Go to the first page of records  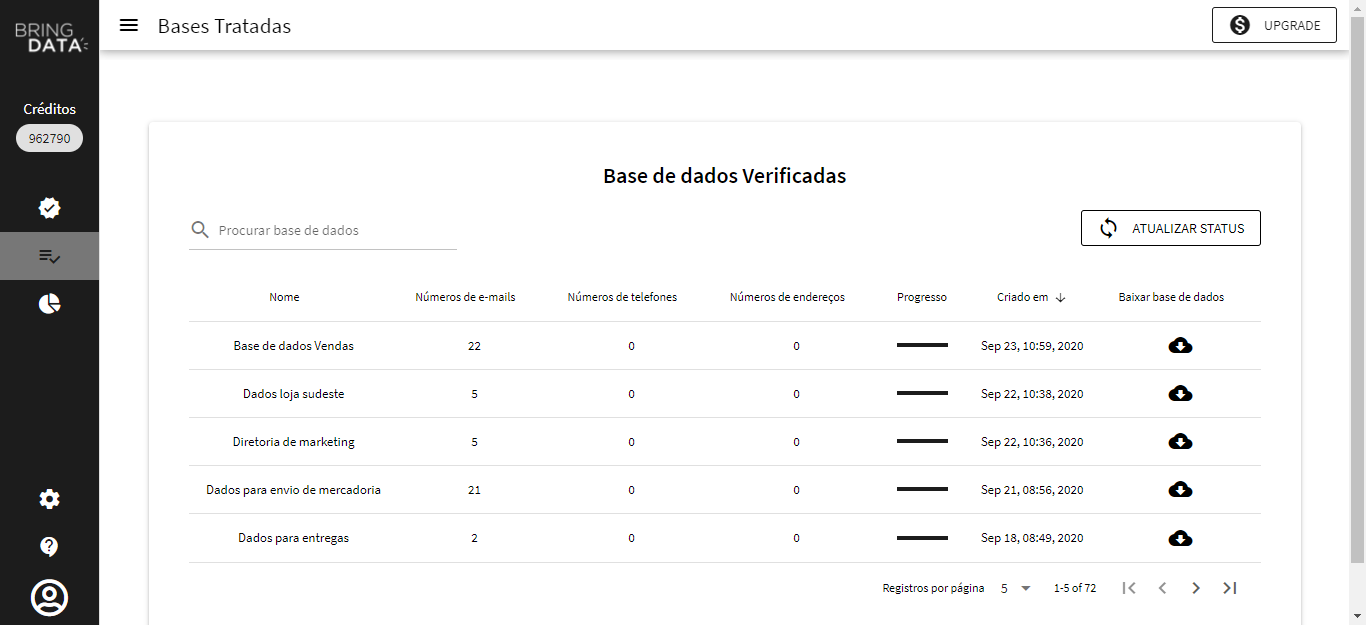(1129, 588)
